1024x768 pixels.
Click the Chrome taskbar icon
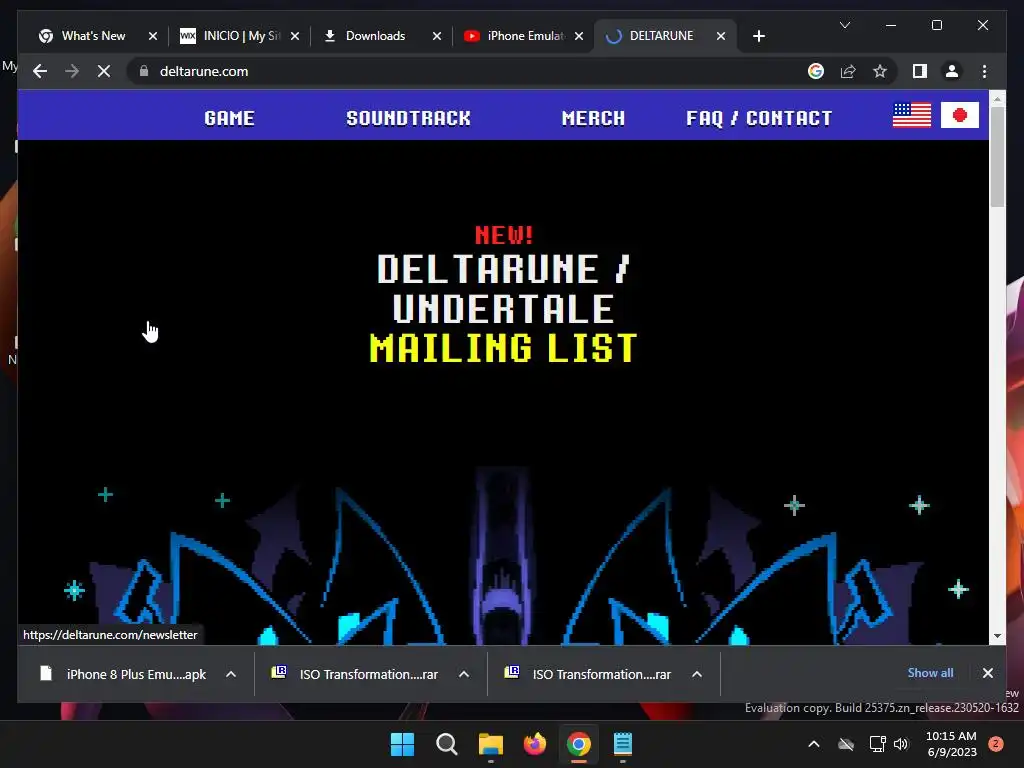point(579,744)
